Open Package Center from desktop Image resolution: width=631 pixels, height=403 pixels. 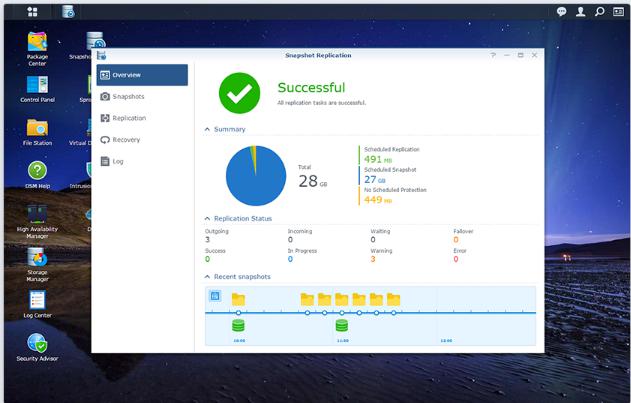pyautogui.click(x=37, y=42)
